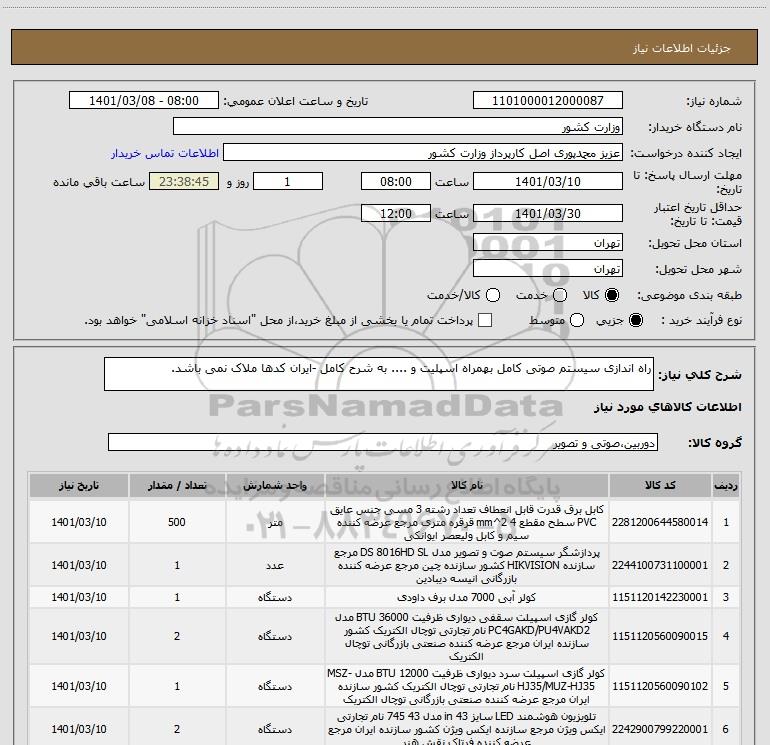Click the نام کالا column header
770x745 pixels.
point(467,485)
